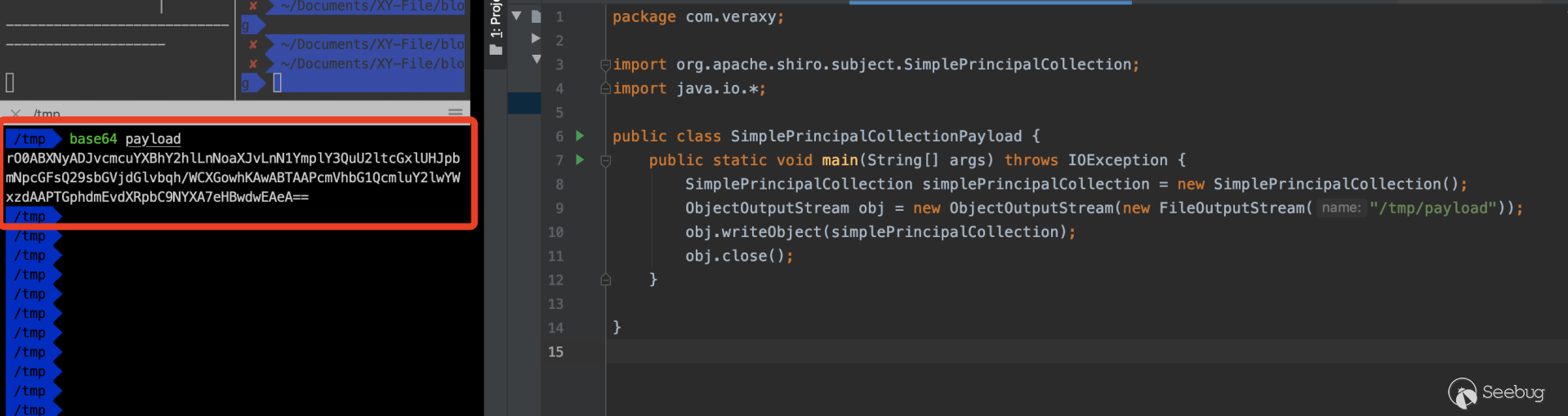1568x416 pixels.
Task: Click line number 15 in the gutter
Action: click(555, 351)
